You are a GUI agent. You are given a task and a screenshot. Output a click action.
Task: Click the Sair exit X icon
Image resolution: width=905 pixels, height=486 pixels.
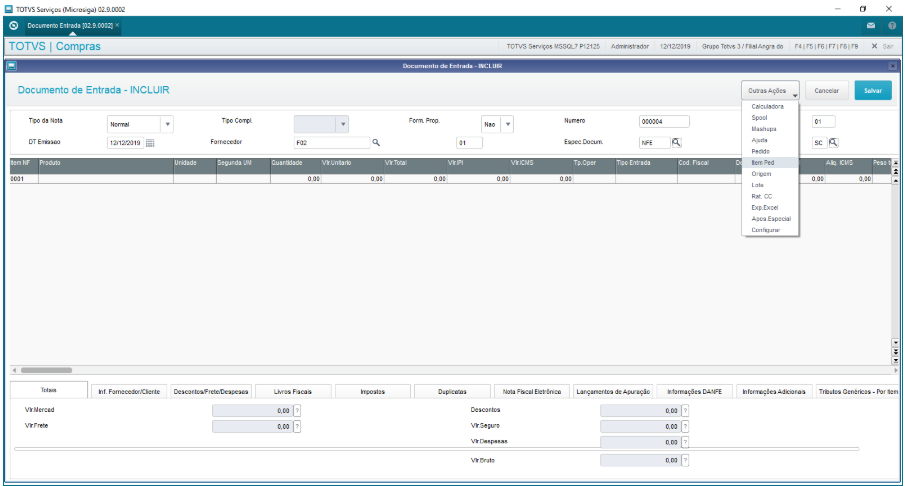click(874, 46)
